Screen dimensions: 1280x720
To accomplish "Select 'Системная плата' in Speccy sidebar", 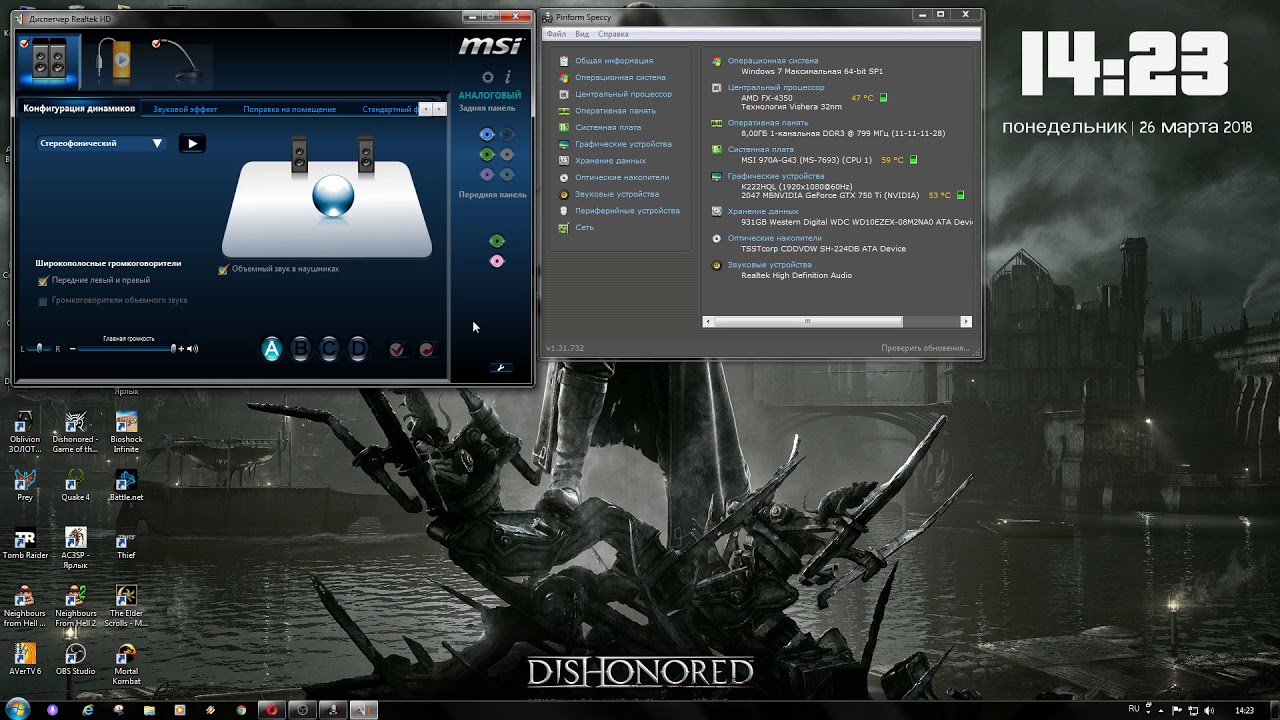I will [x=608, y=127].
